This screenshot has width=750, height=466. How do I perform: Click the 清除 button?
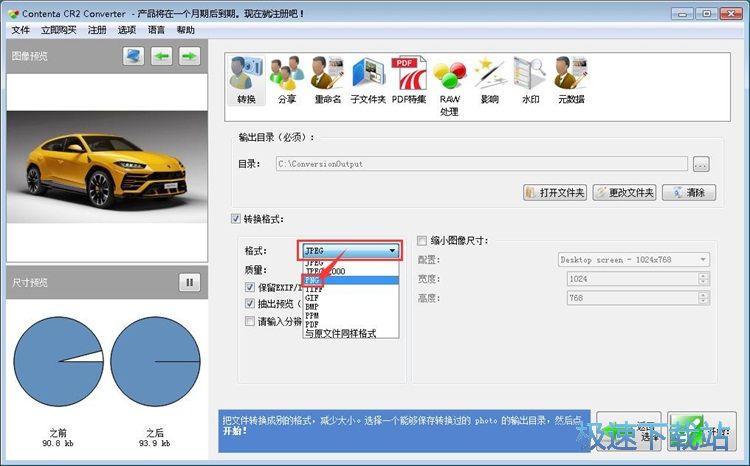(689, 192)
